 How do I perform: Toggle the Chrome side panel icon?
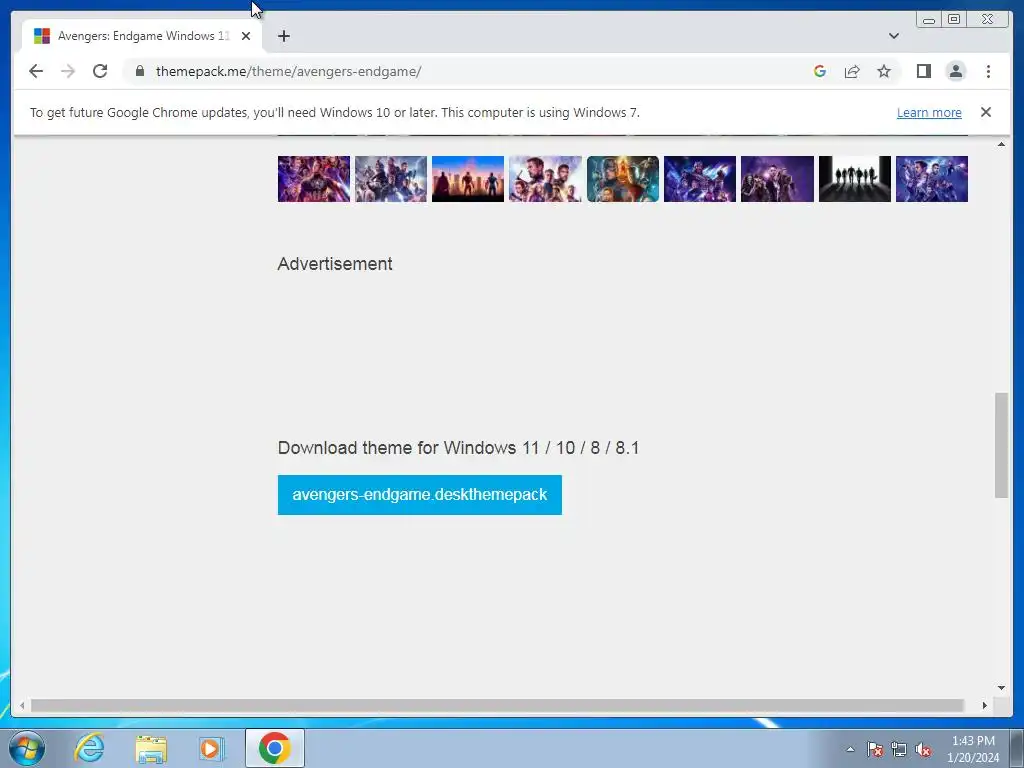click(923, 71)
